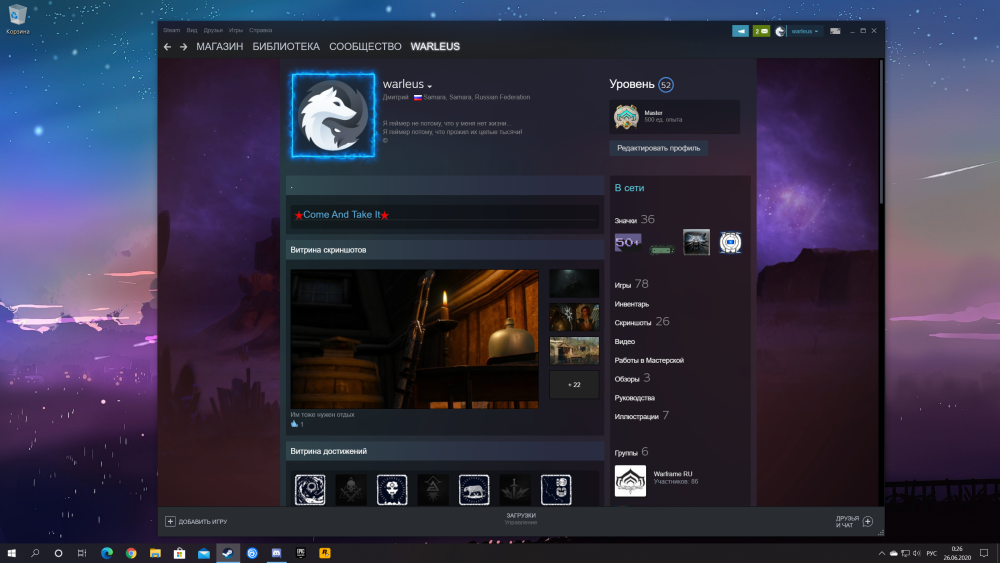This screenshot has height=563, width=1000.
Task: Open Google Chrome from taskbar
Action: coord(131,553)
